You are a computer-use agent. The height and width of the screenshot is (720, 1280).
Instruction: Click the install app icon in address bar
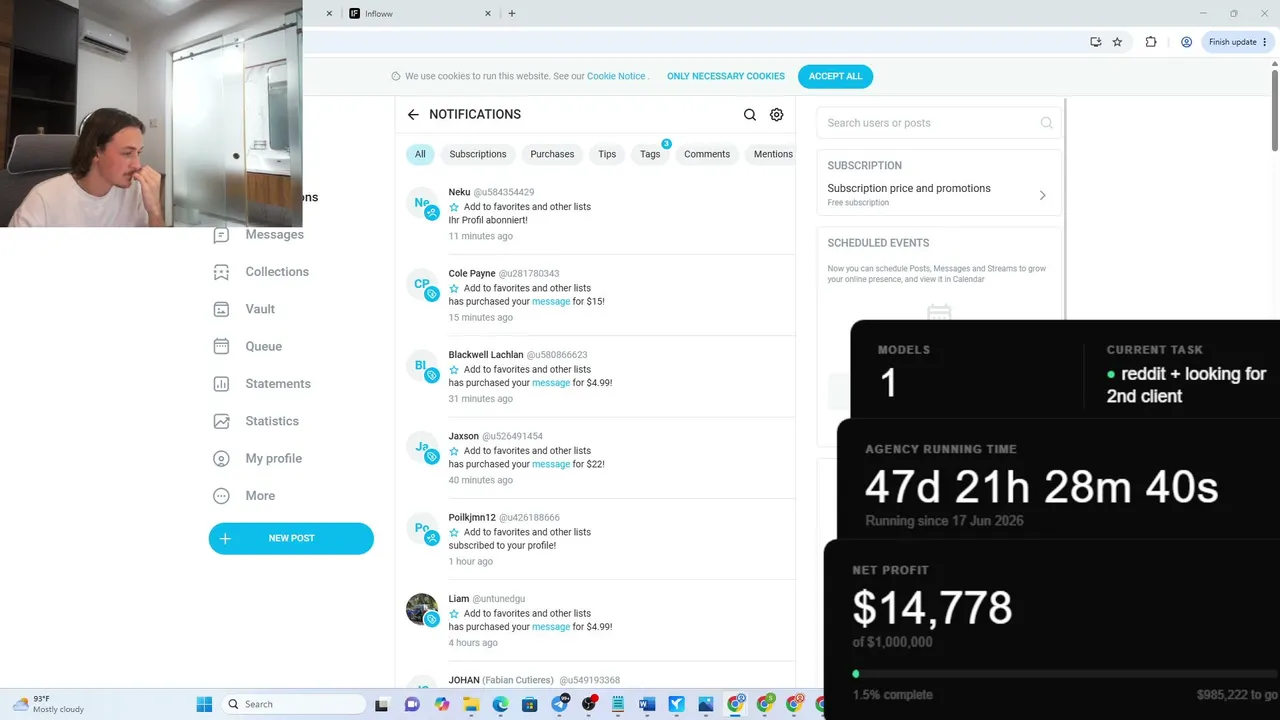point(1096,42)
